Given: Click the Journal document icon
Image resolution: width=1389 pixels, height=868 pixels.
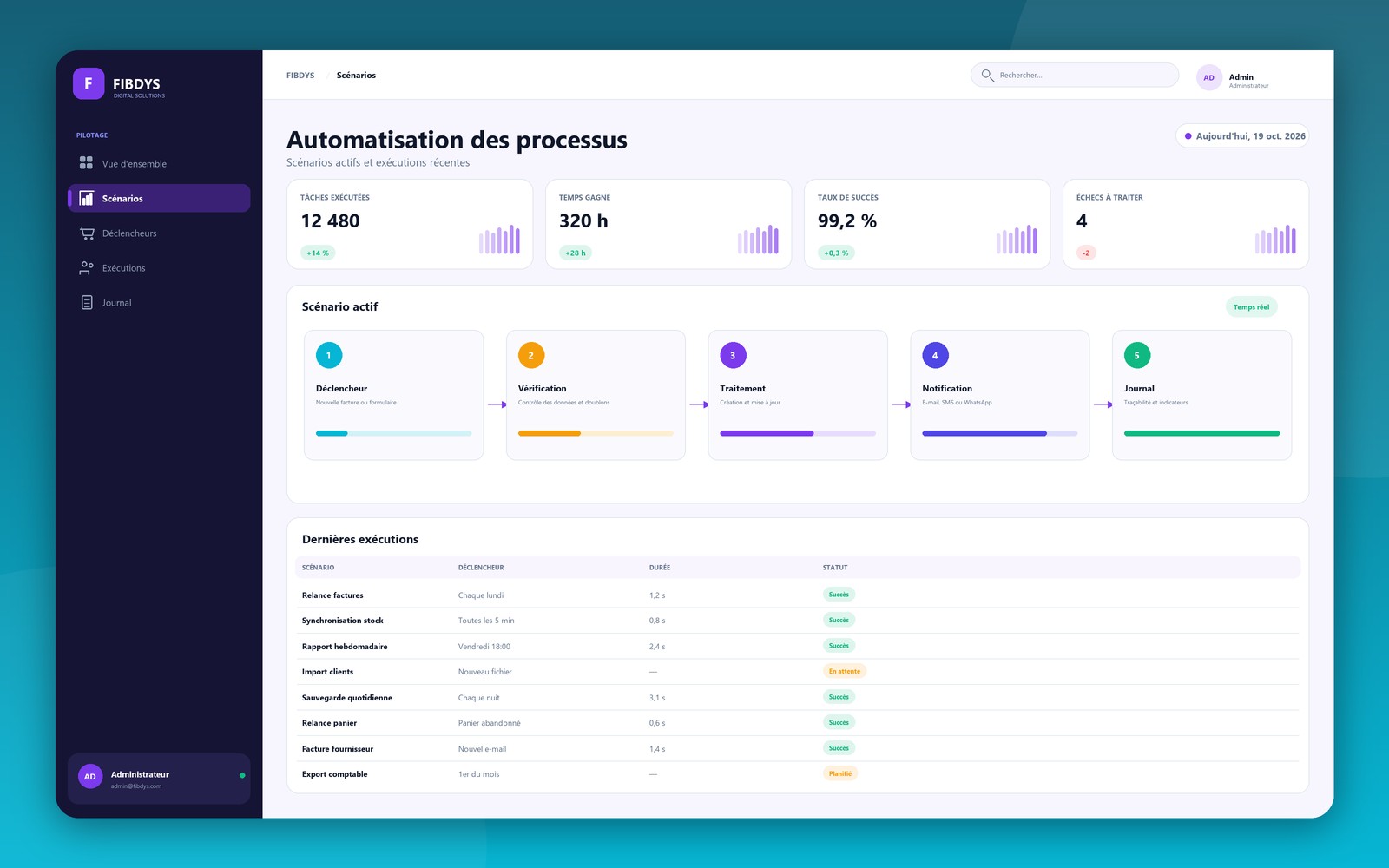Looking at the screenshot, I should [86, 302].
